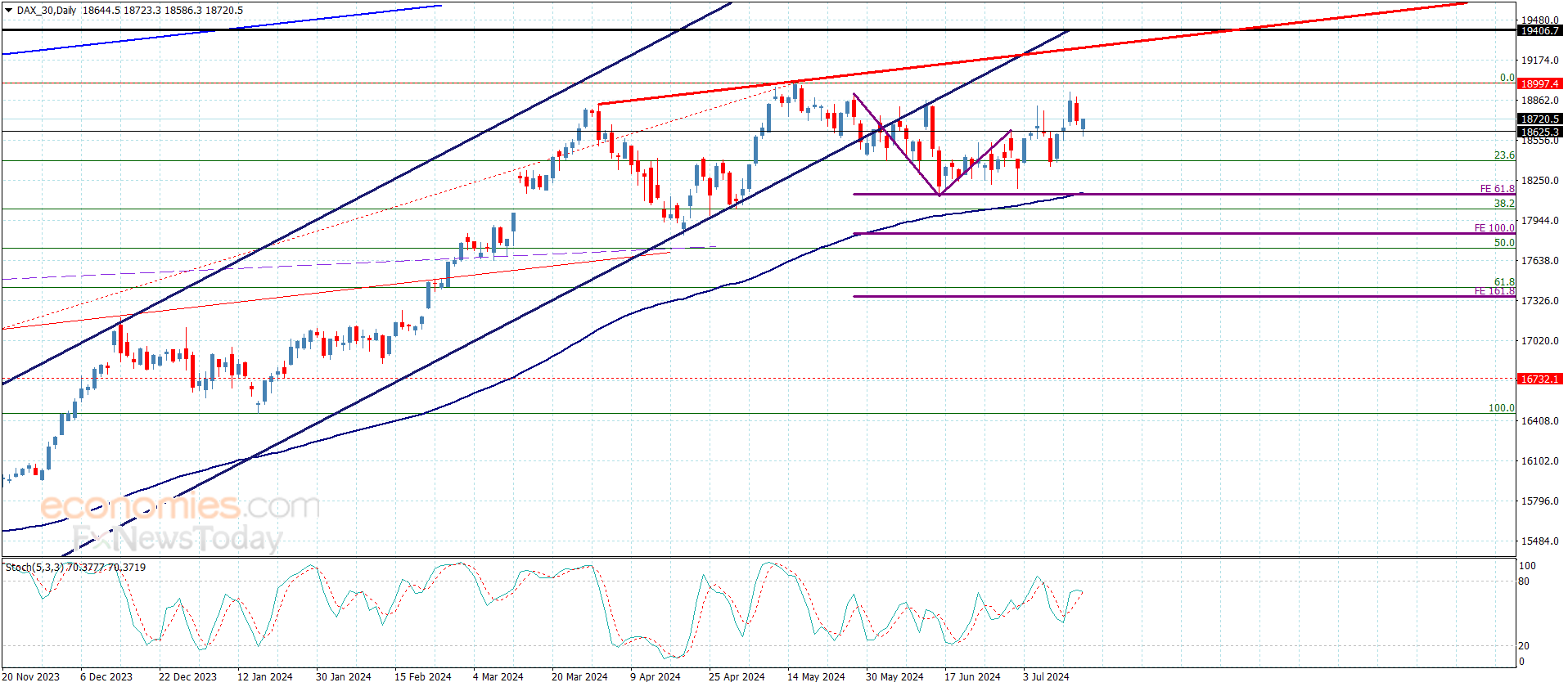Image resolution: width=1568 pixels, height=687 pixels.
Task: Click the 12 Jan 2024 date label
Action: point(264,676)
